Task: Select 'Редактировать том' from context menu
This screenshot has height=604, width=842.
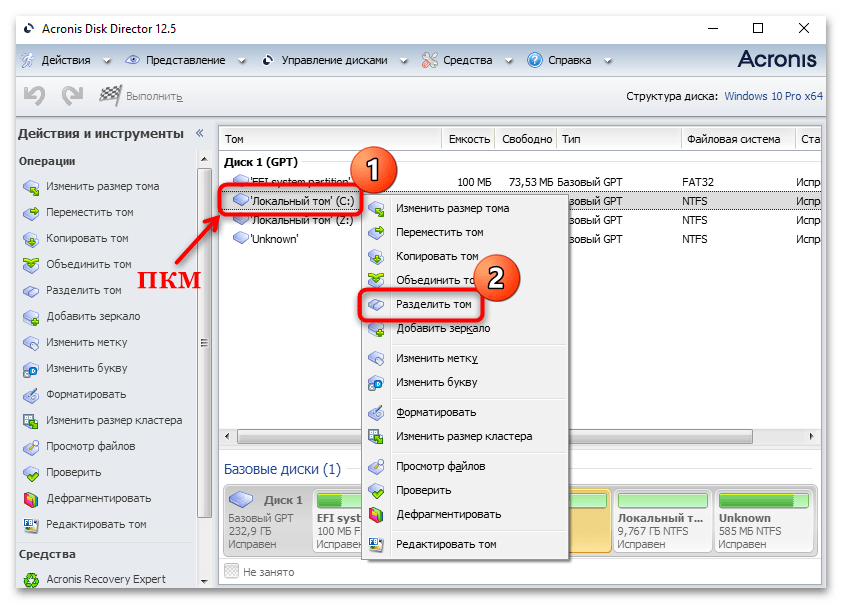Action: click(x=445, y=544)
